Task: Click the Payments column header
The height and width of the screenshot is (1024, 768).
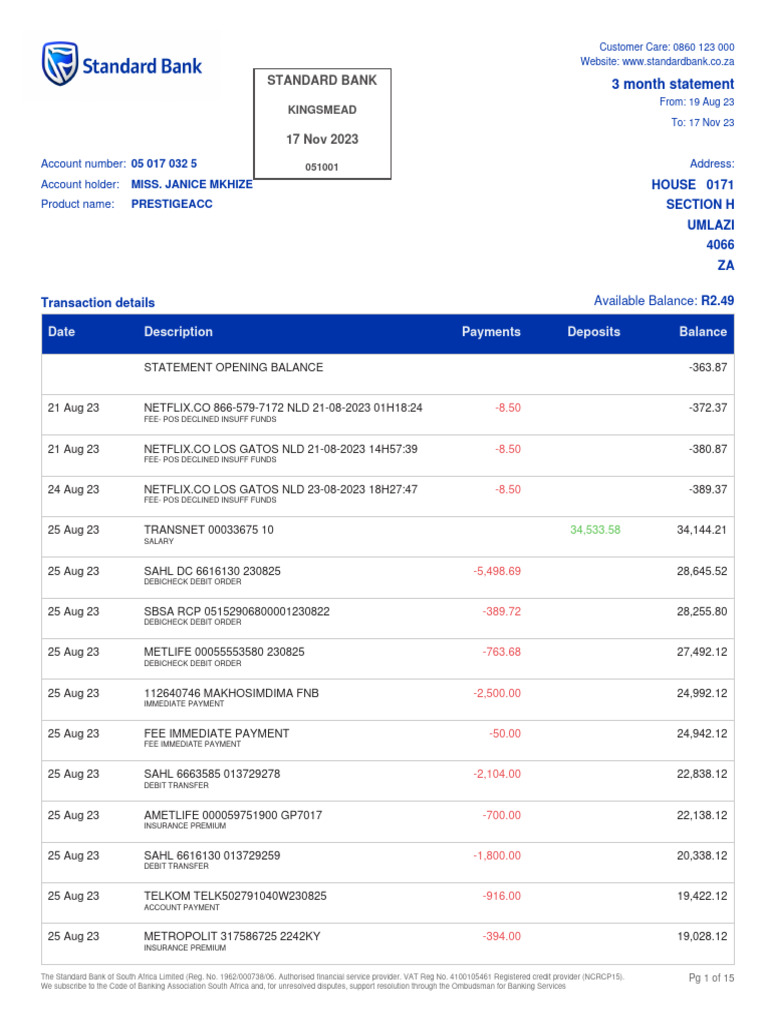Action: (x=491, y=332)
